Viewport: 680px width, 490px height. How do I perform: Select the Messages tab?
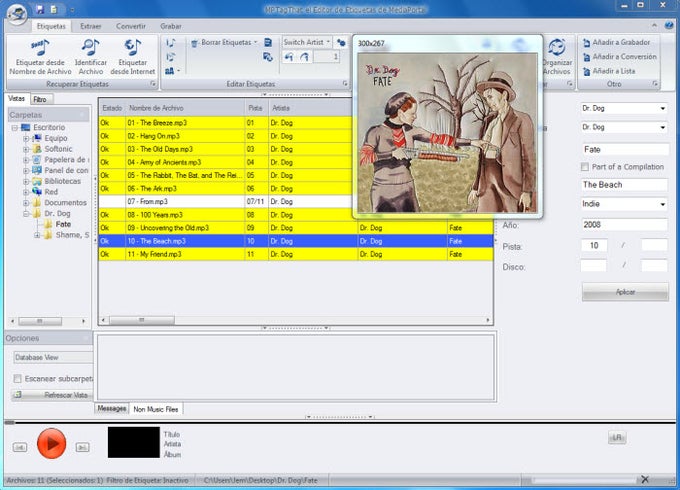tap(111, 408)
